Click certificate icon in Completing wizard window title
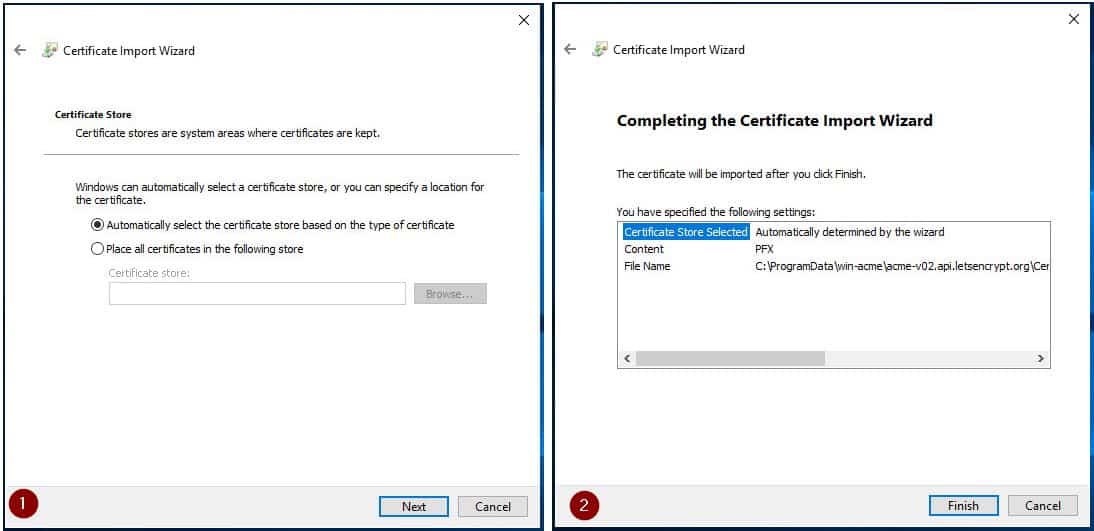Viewport: 1094px width, 531px height. (599, 50)
